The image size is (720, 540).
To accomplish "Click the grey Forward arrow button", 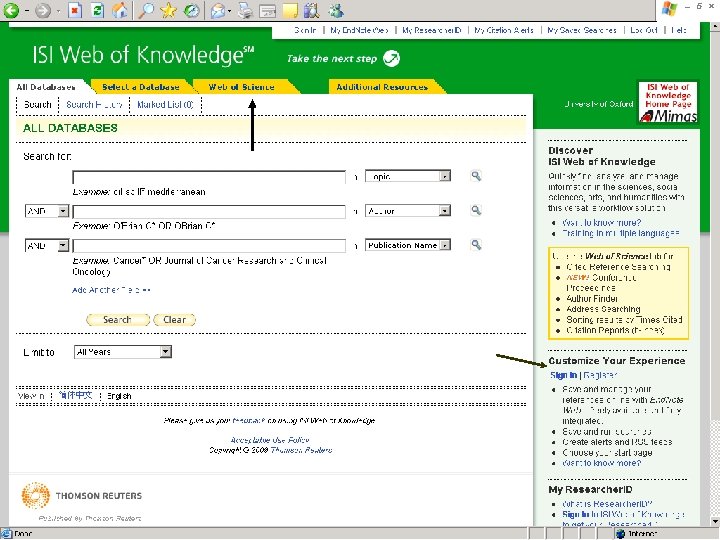I will coord(43,10).
